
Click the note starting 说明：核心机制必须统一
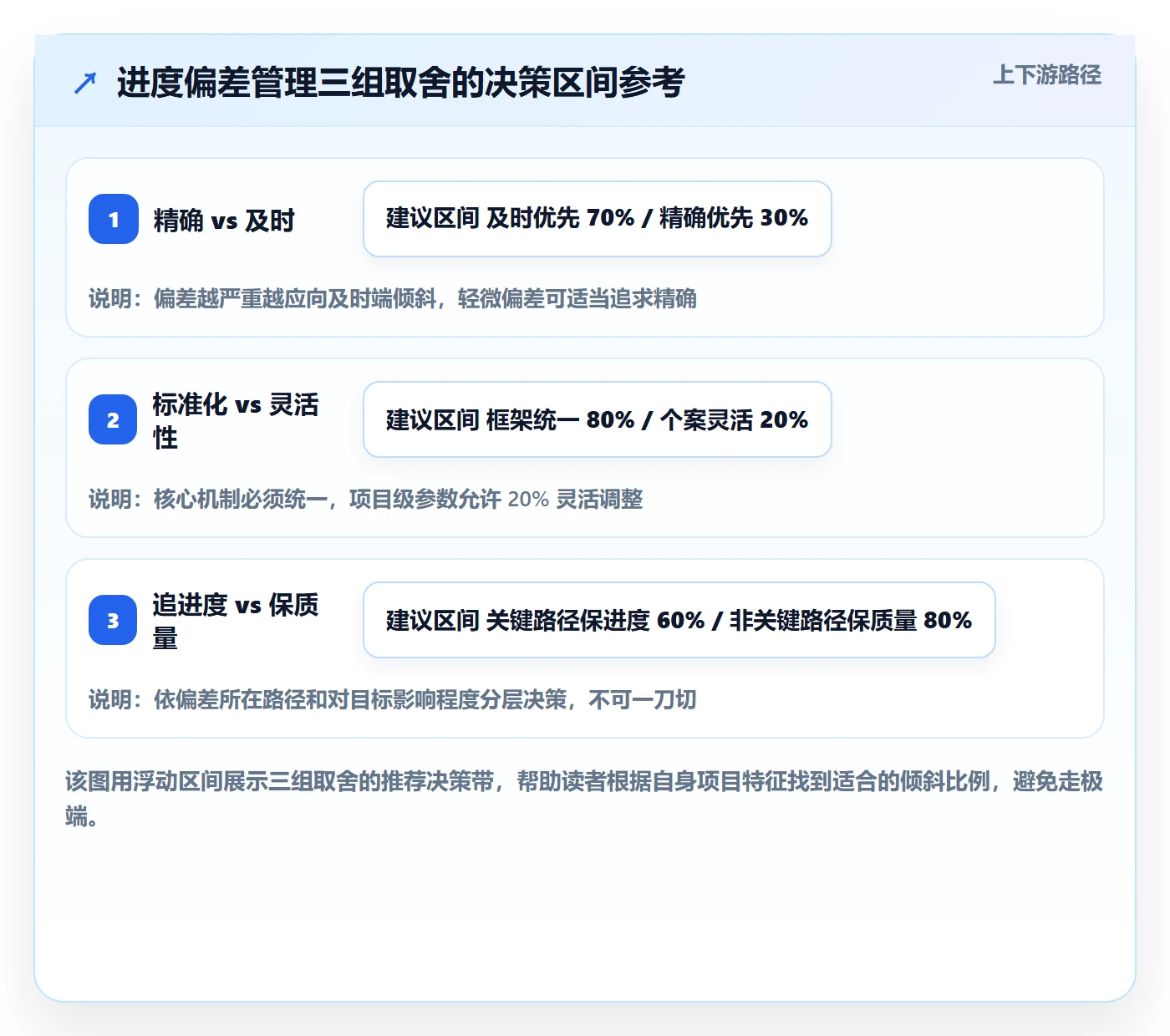point(366,499)
